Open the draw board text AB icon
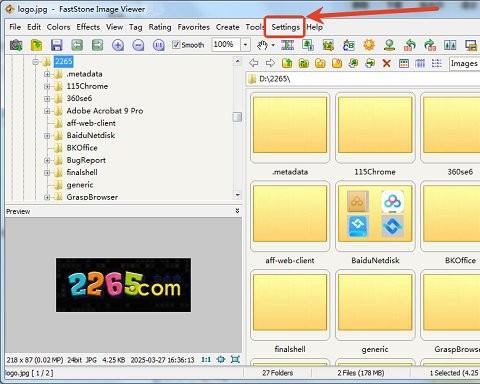Image resolution: width=480 pixels, height=384 pixels. coord(349,45)
